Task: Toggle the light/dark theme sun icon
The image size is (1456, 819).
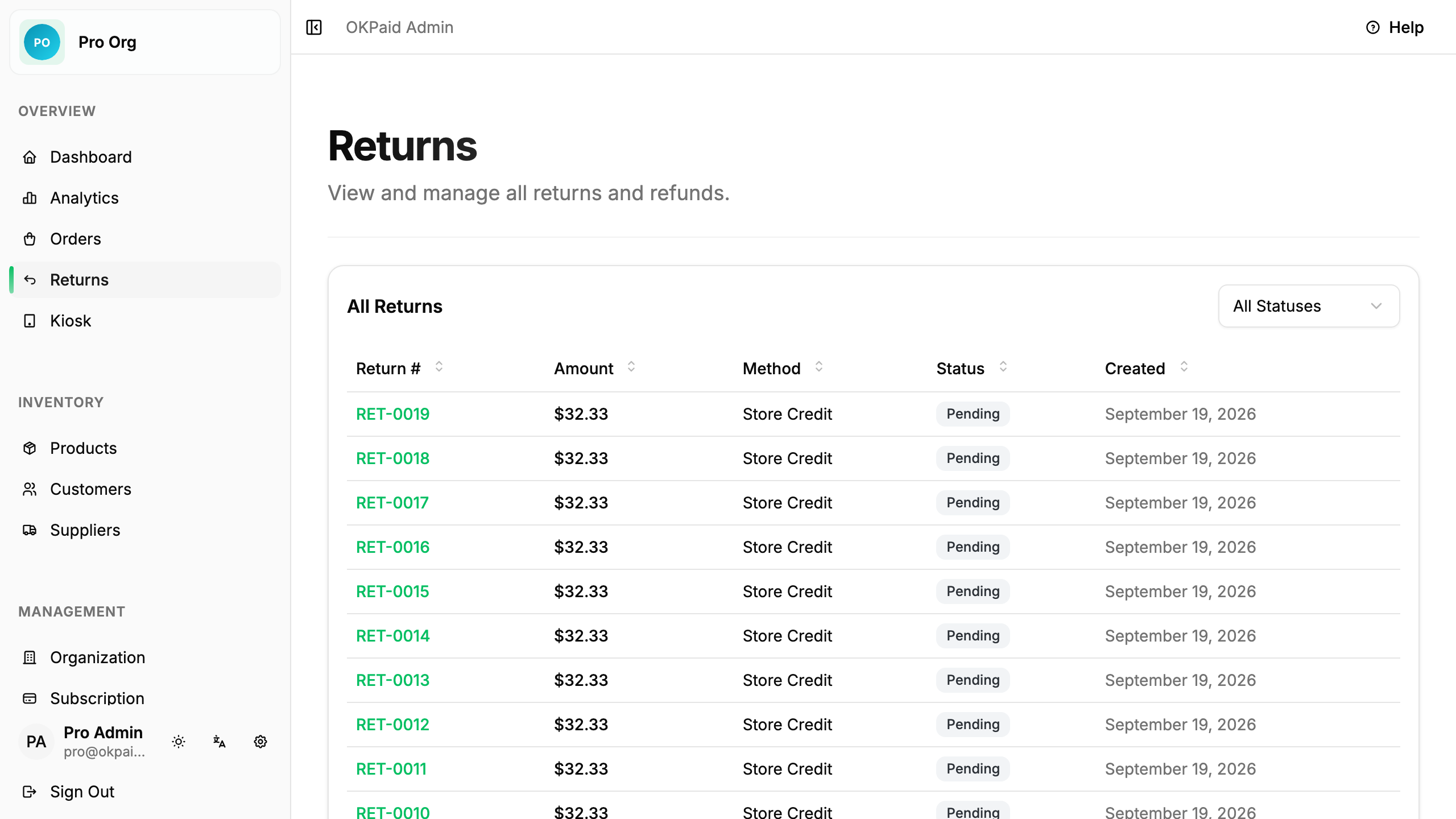Action: pos(179,742)
